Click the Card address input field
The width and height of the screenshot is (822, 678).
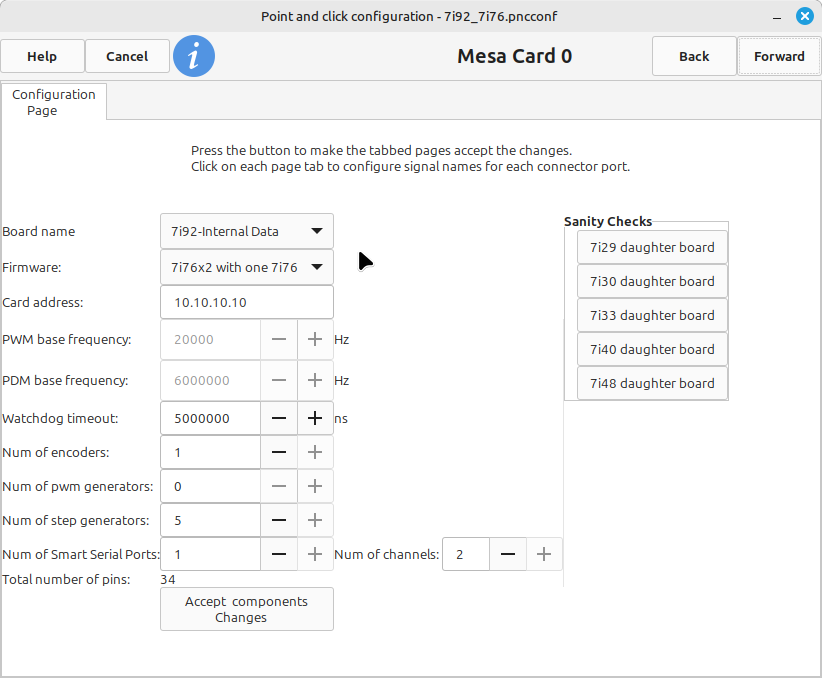pos(246,302)
